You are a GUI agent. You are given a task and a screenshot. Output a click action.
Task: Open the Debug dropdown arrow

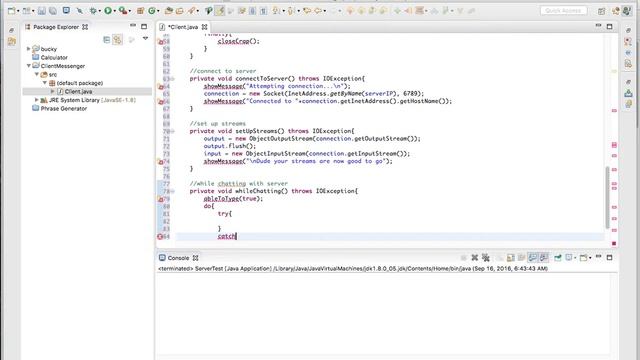coord(99,11)
